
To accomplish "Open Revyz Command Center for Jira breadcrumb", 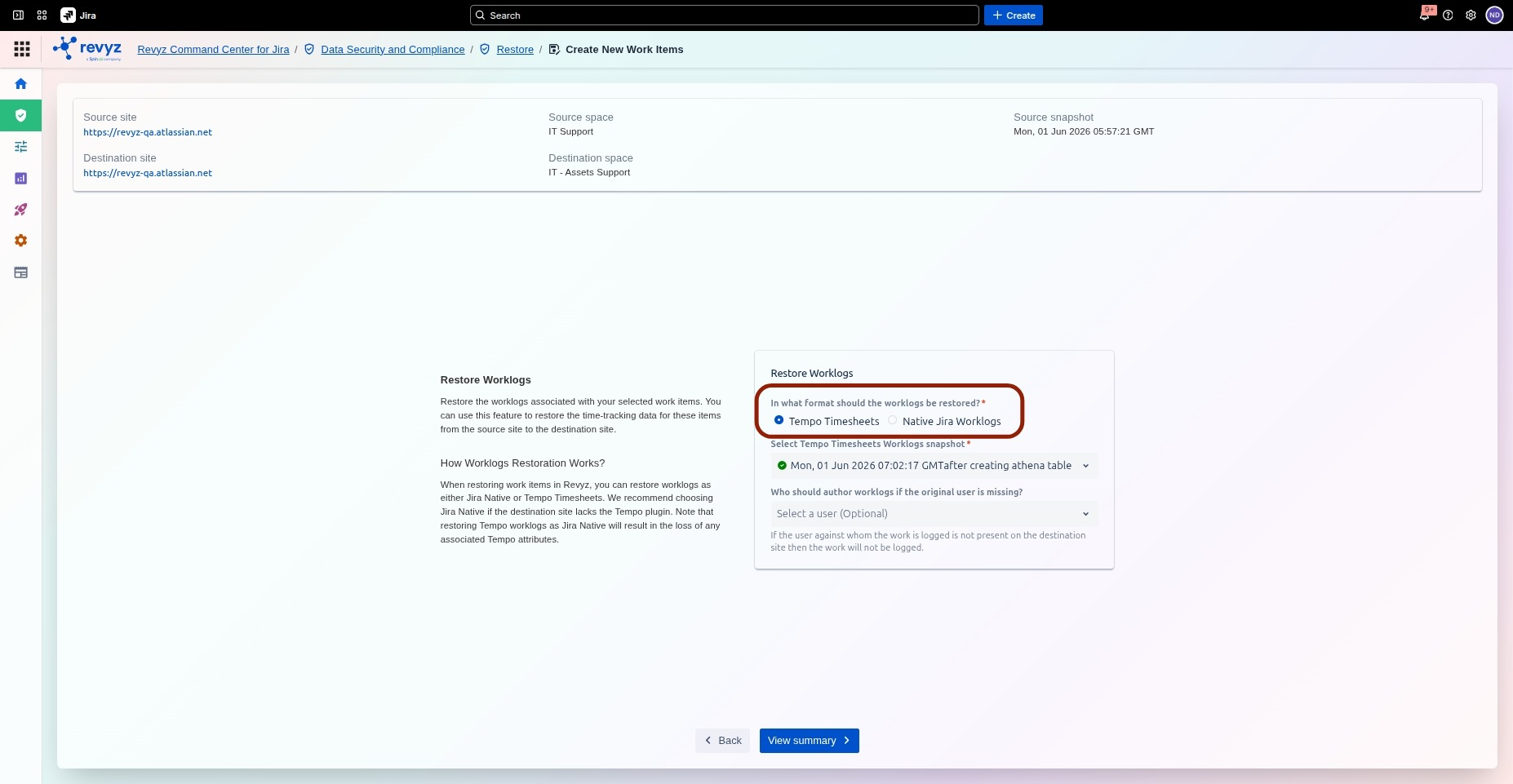I will 213,50.
